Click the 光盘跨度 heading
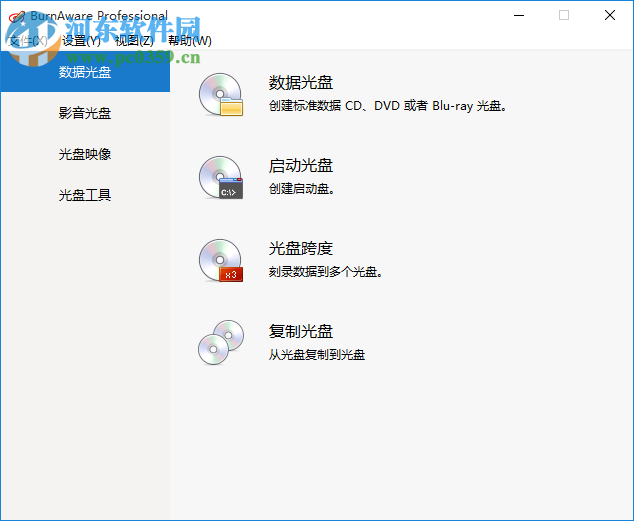 (x=301, y=249)
